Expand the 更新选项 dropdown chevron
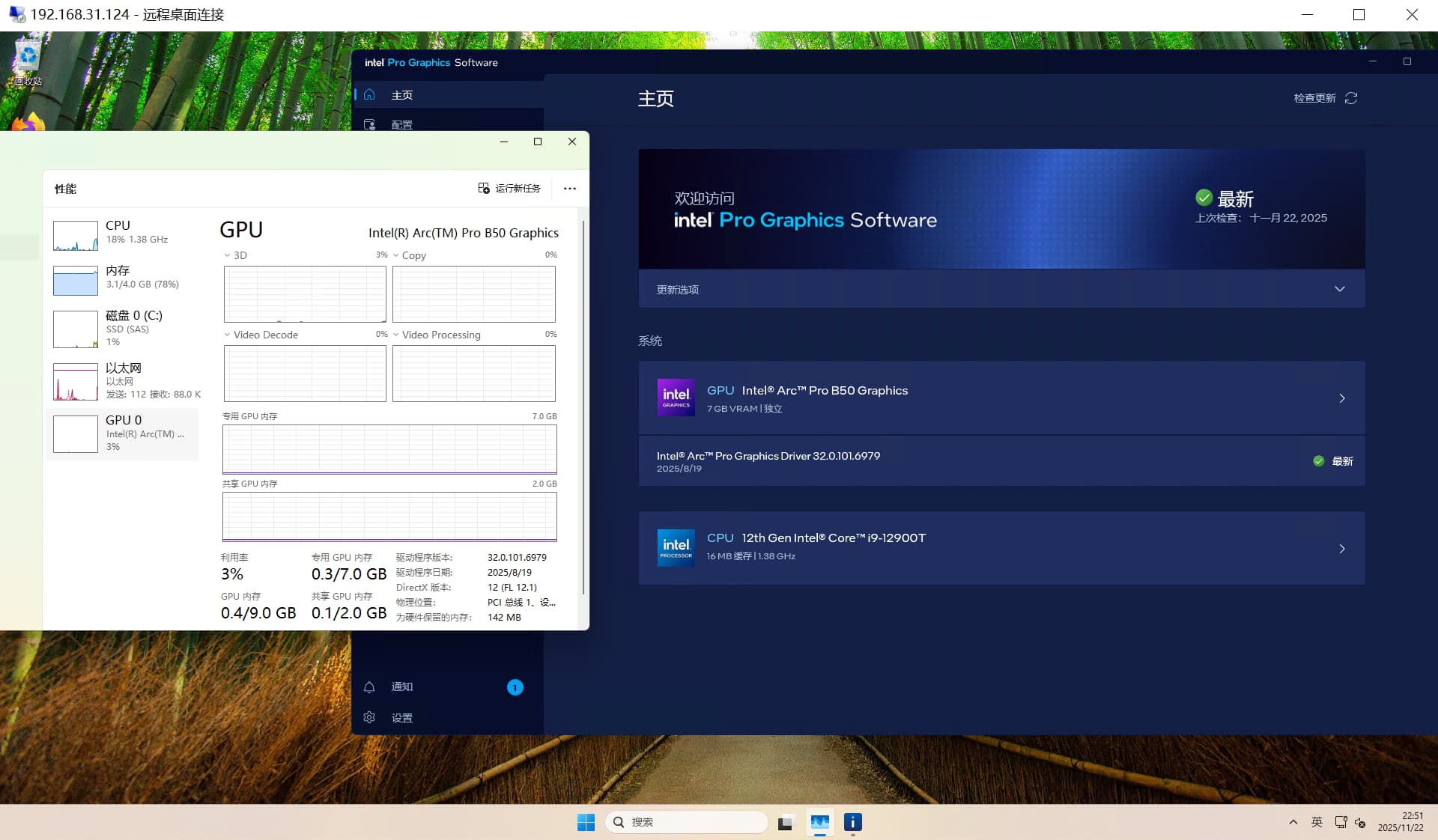This screenshot has height=840, width=1438. 1339,289
